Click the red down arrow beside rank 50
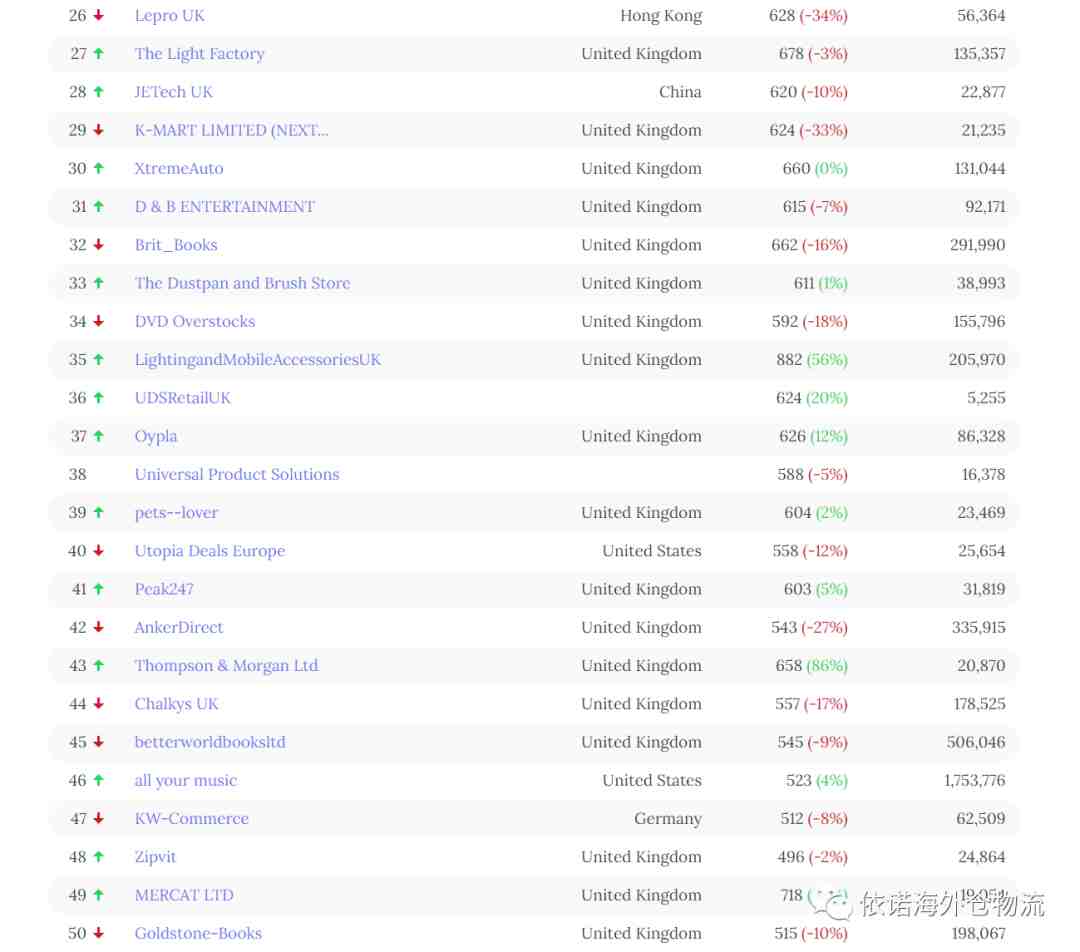Screen dimensions: 1080x952 click(x=98, y=933)
